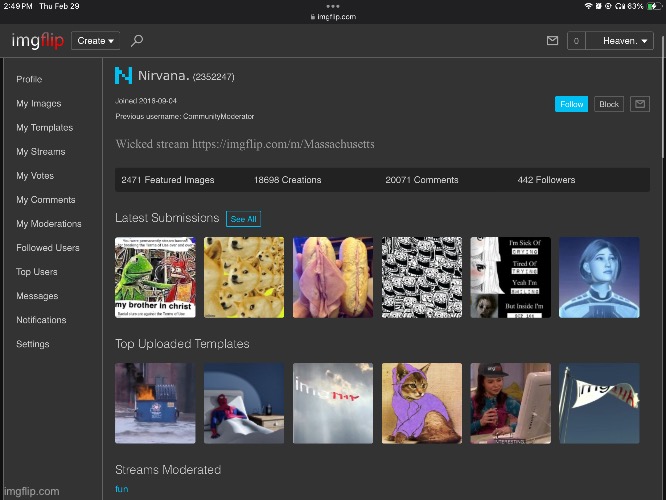This screenshot has width=666, height=500.
Task: Click the Nirvana user avatar icon
Action: point(123,75)
